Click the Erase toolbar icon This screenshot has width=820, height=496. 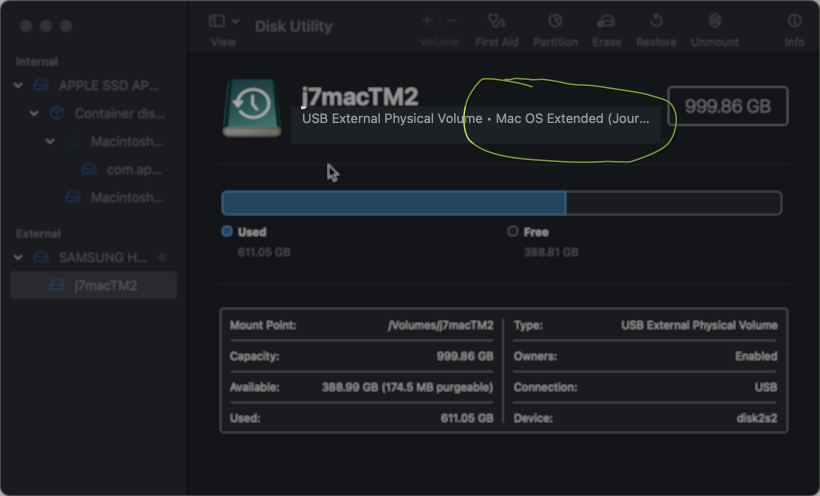[x=606, y=21]
